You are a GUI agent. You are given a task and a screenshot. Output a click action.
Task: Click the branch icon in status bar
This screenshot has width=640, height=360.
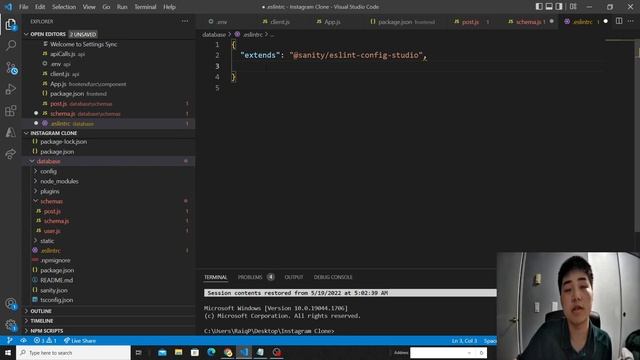9,340
